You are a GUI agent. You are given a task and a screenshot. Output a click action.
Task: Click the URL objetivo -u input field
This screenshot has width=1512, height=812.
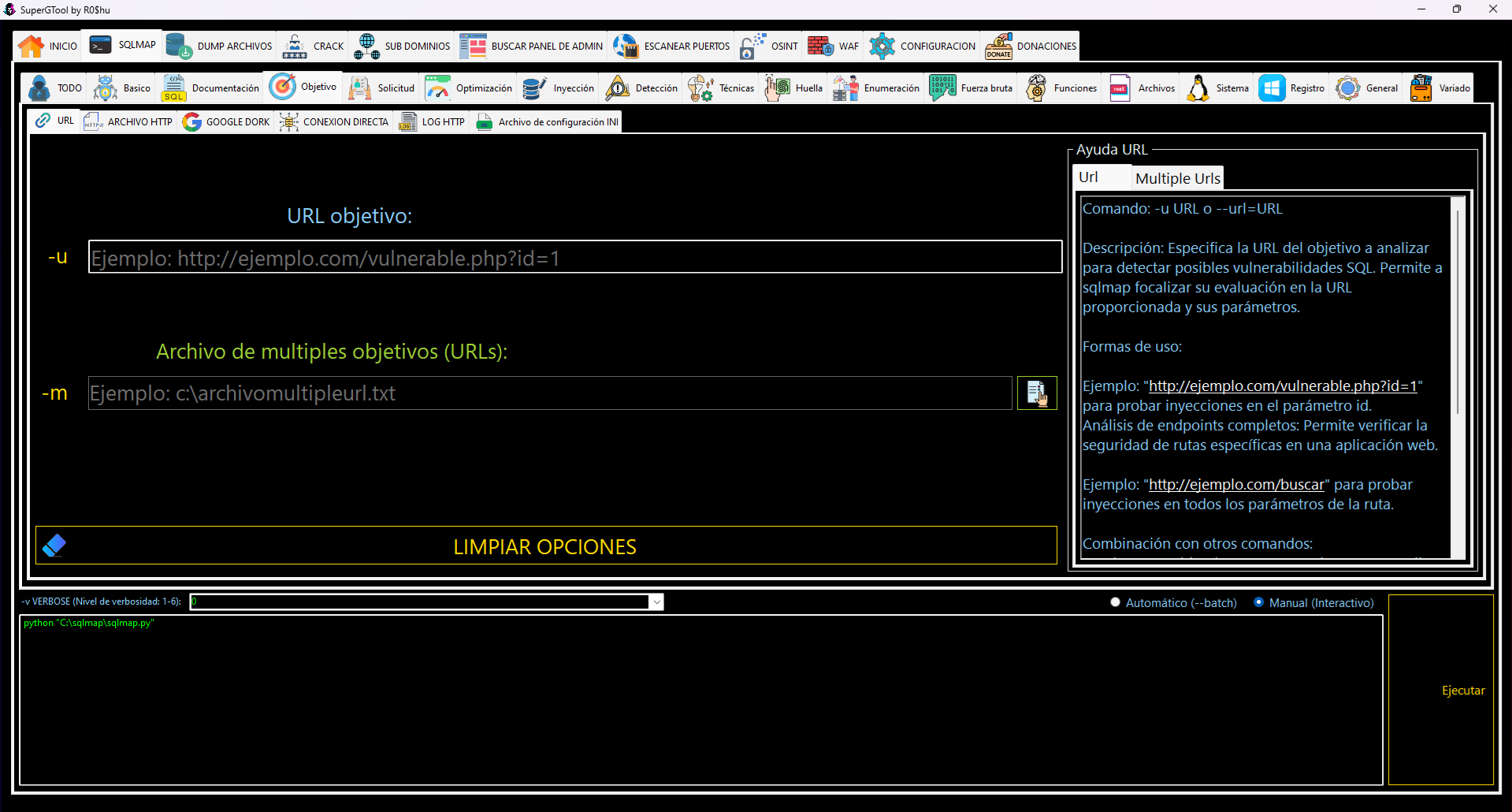point(575,257)
